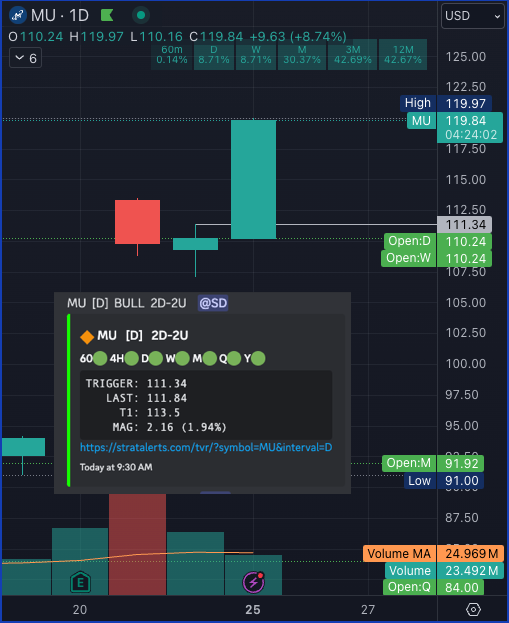This screenshot has width=509, height=623.
Task: Click the Open:Q 84.00 label
Action: tap(433, 587)
